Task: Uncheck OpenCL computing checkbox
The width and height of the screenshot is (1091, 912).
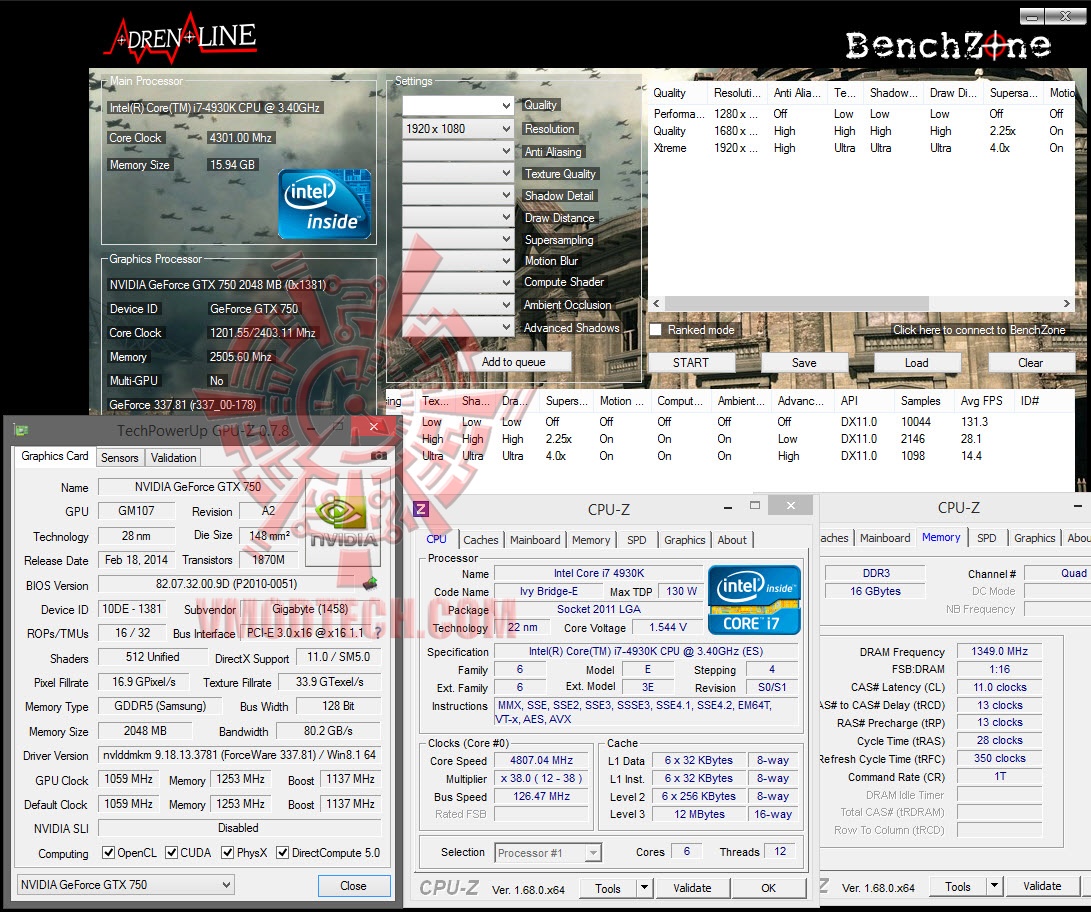Action: tap(108, 852)
